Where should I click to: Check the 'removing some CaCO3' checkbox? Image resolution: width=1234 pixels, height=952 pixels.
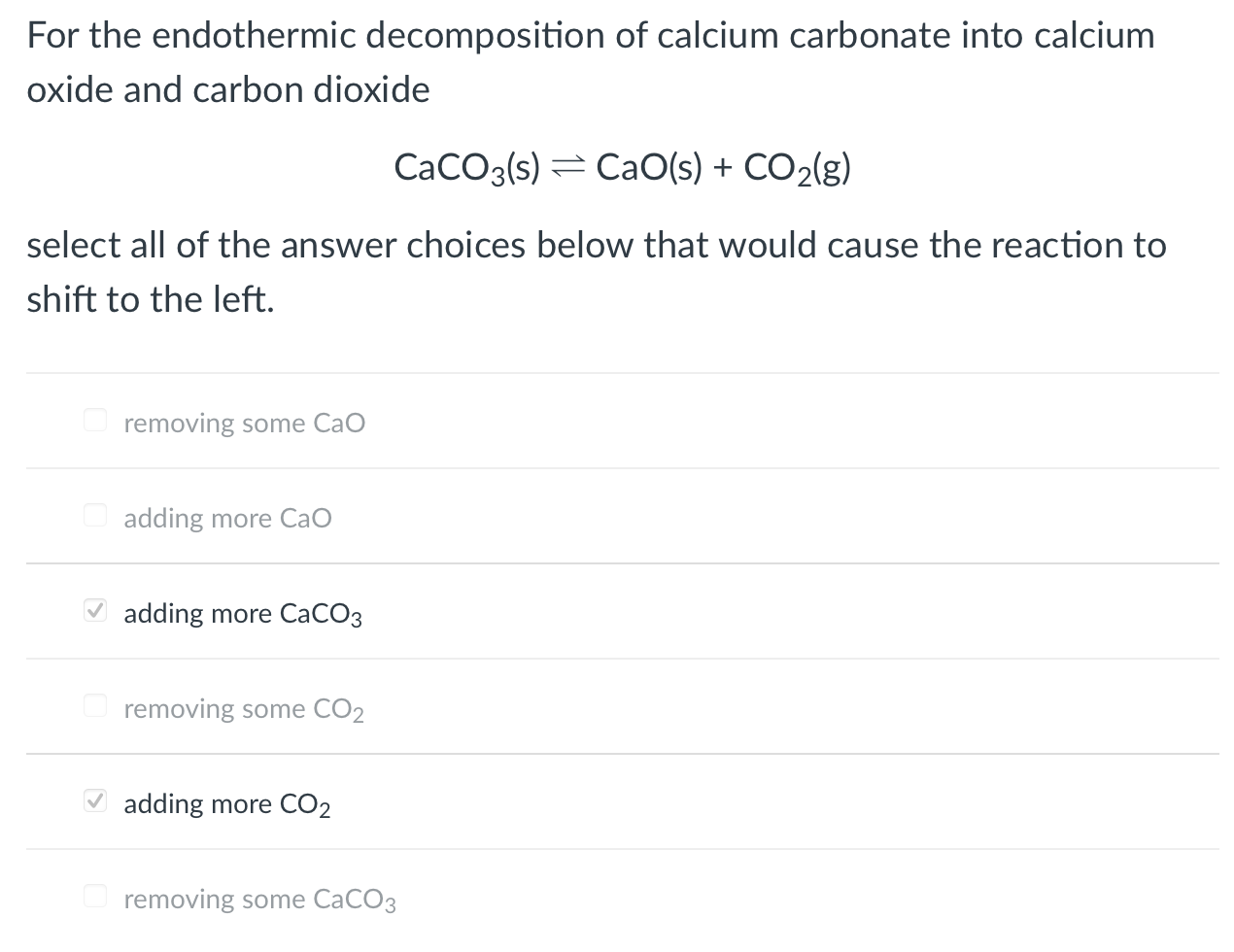pyautogui.click(x=94, y=896)
